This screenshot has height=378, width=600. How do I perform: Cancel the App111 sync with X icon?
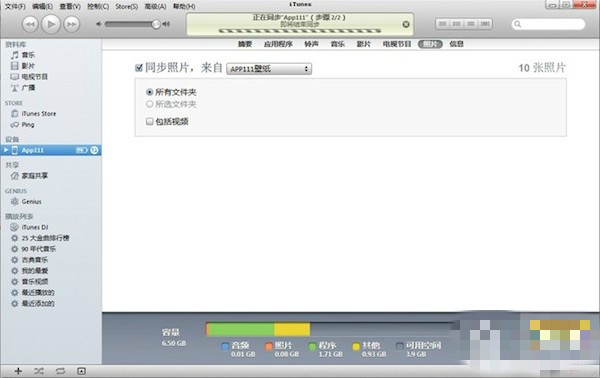tap(406, 24)
